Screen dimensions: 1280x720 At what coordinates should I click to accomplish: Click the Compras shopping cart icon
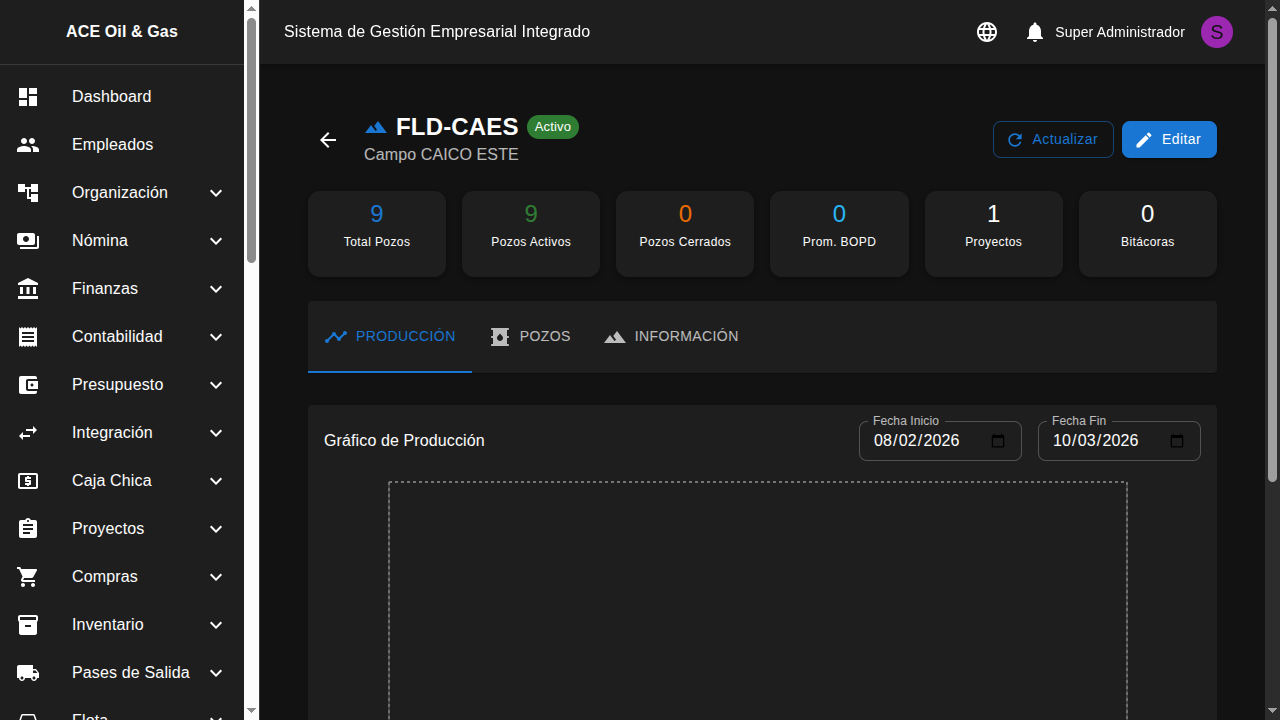tap(28, 577)
